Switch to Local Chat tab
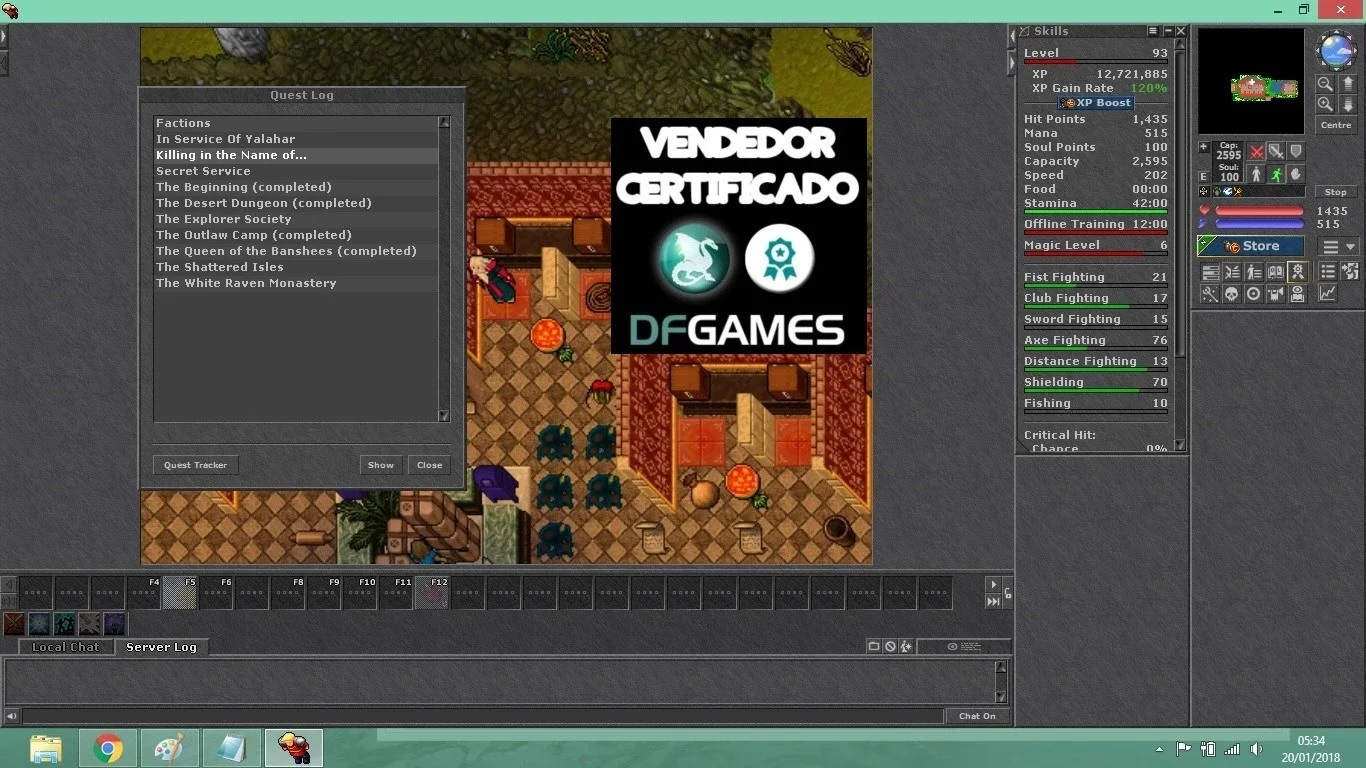Screen dimensions: 1366x768 point(66,647)
